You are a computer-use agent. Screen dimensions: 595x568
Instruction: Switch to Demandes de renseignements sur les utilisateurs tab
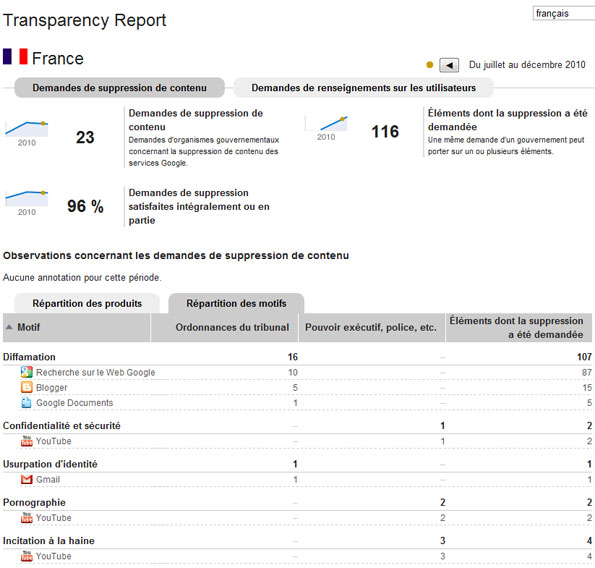[x=363, y=88]
